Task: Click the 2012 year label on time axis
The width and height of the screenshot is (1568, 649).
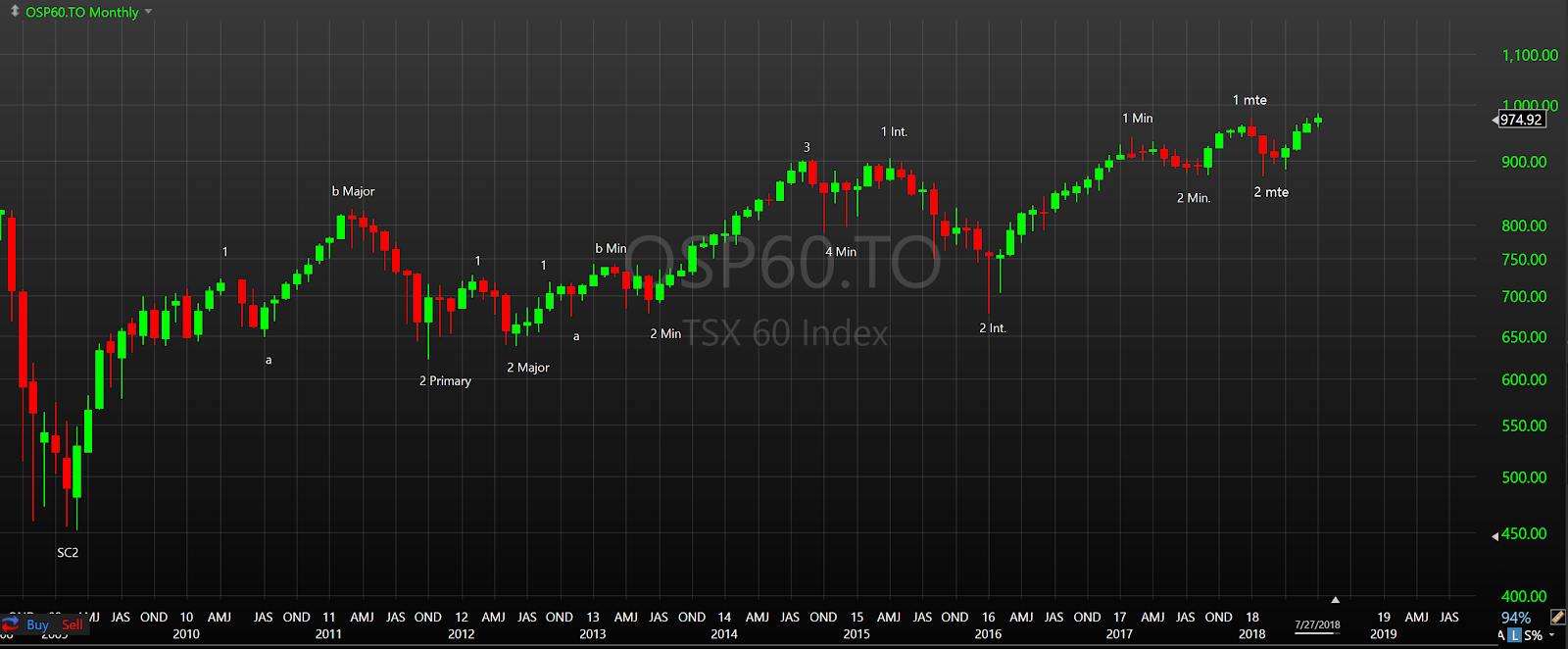Action: [x=462, y=634]
